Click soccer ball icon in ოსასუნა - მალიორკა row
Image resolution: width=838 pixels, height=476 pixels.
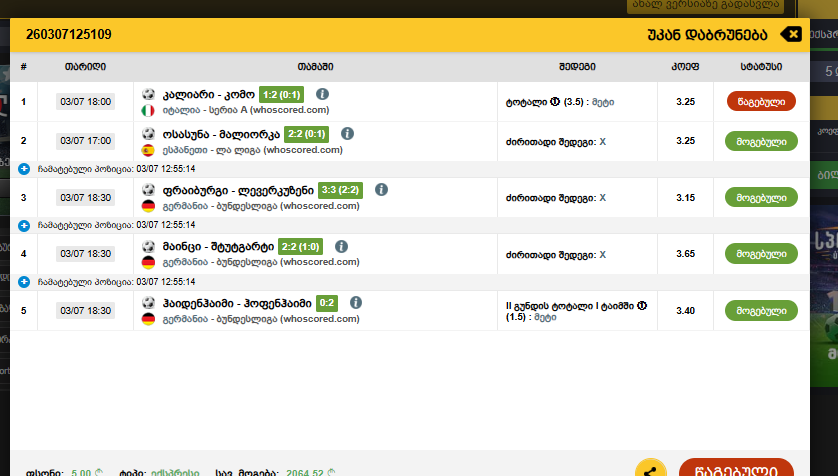coord(148,134)
